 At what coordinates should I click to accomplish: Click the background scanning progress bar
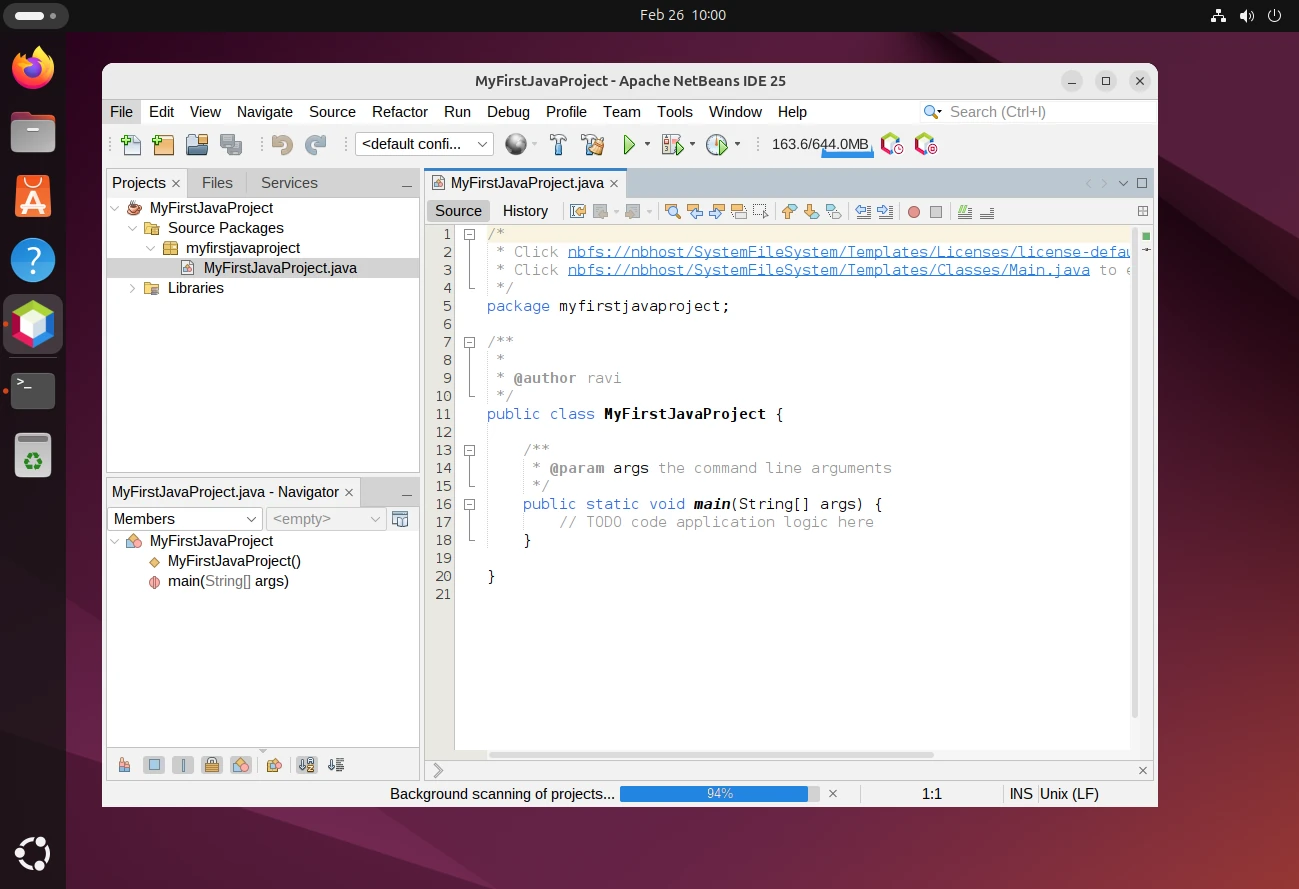[720, 794]
